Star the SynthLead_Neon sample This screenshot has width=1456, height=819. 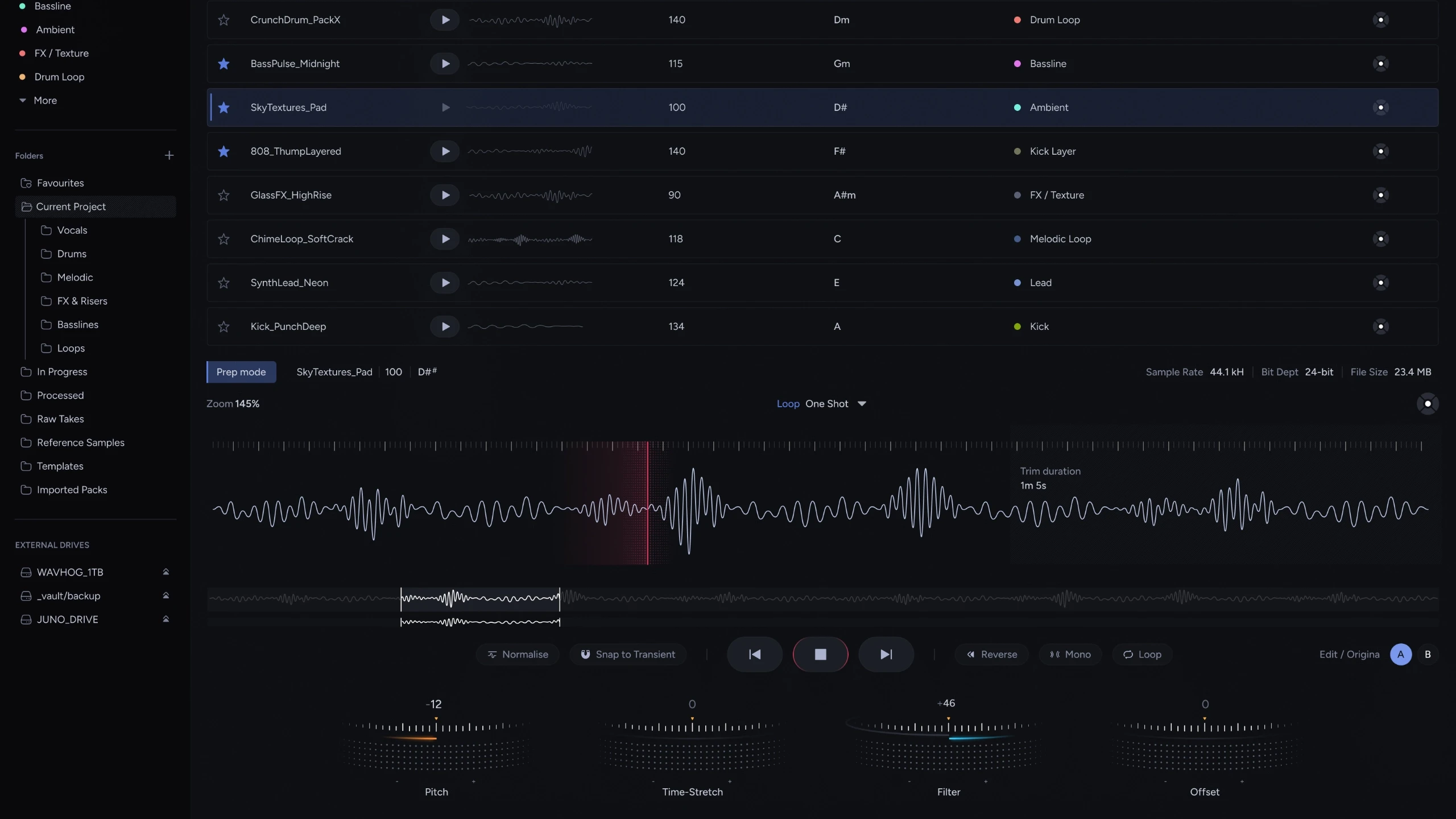224,283
